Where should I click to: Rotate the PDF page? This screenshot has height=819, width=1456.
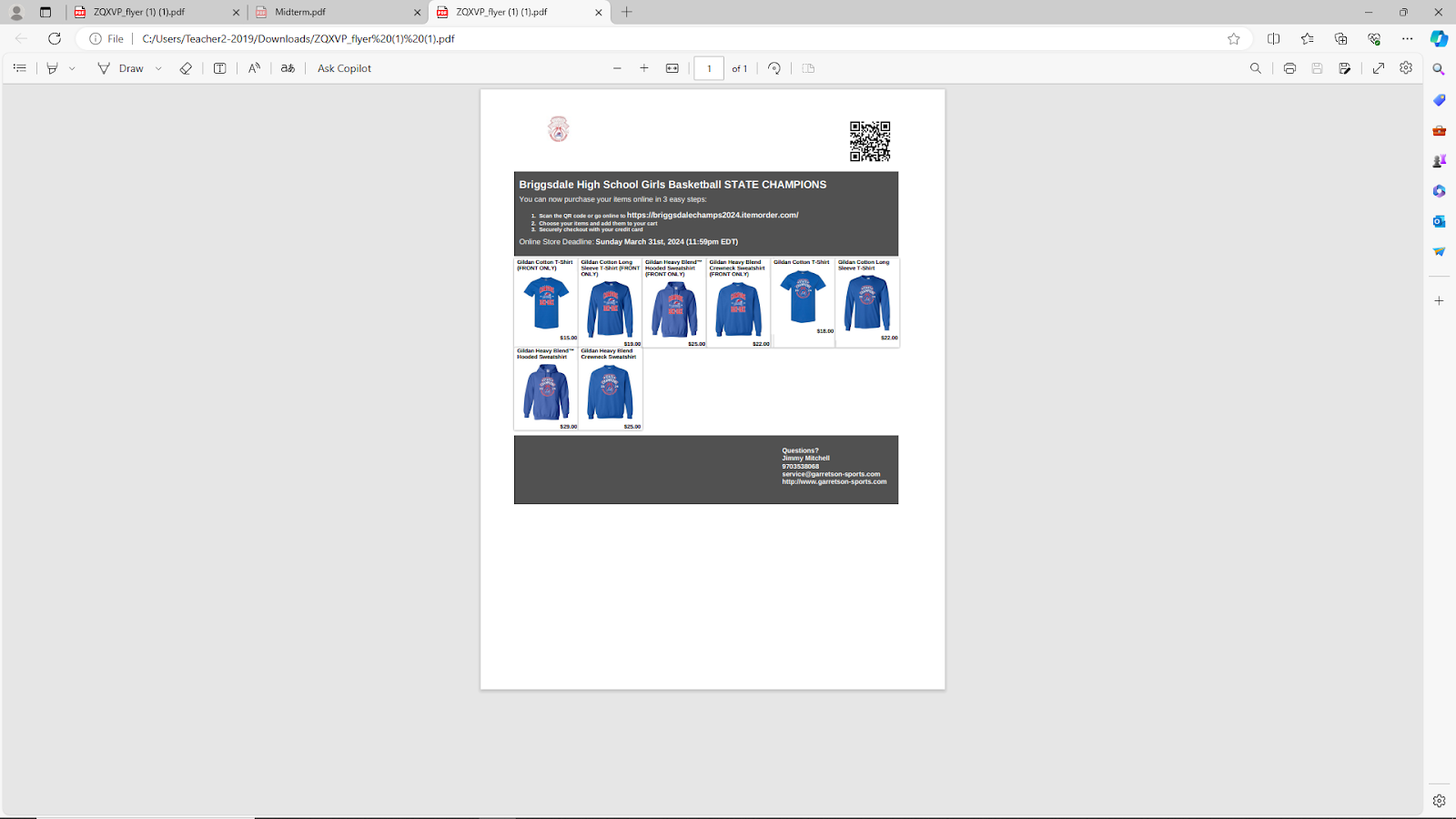774,68
